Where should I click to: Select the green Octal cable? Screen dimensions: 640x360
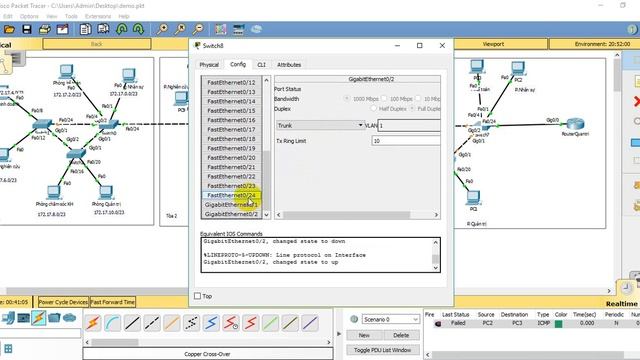[x=270, y=323]
